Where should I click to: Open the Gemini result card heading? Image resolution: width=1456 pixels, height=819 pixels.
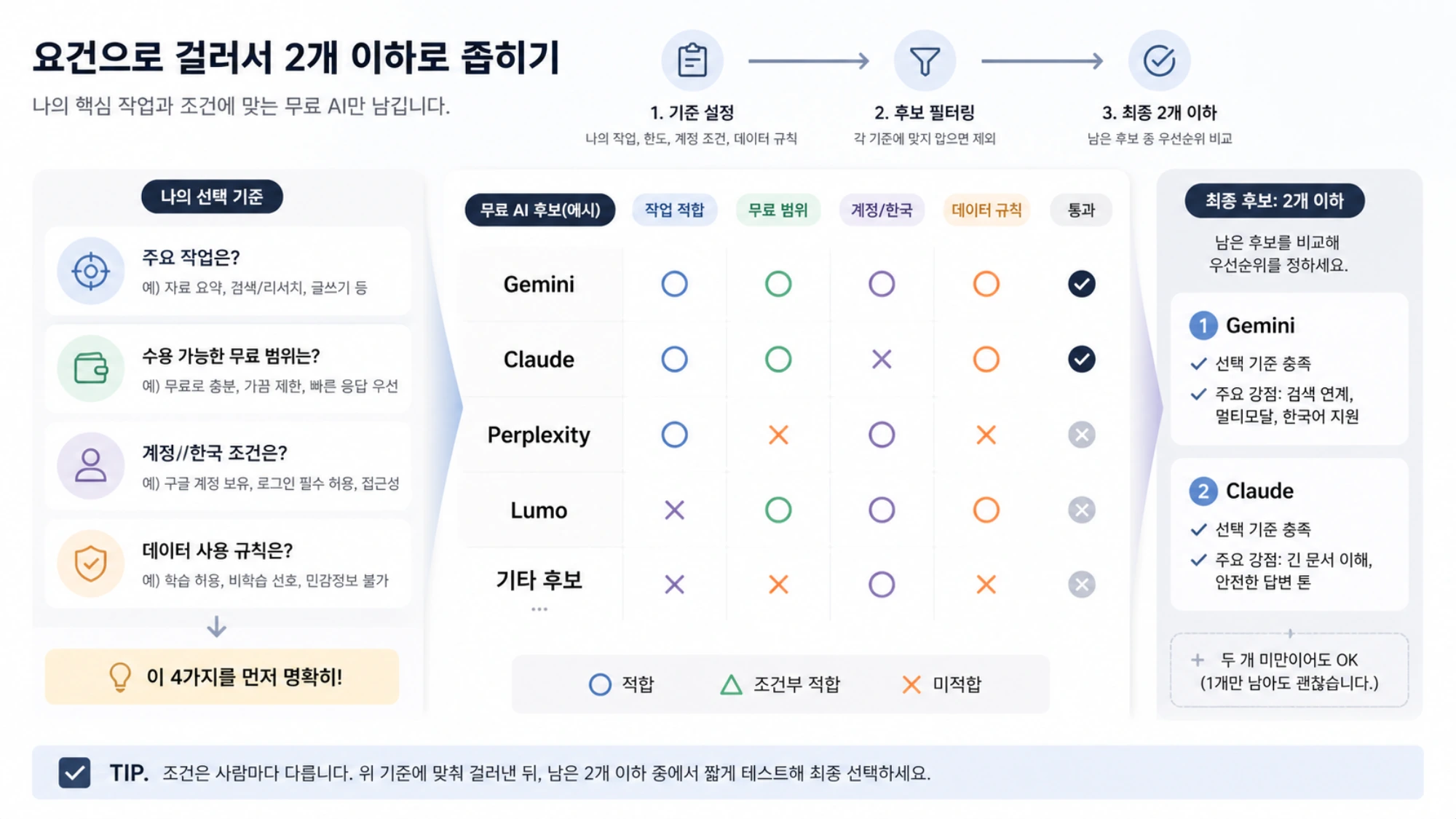pyautogui.click(x=1260, y=325)
